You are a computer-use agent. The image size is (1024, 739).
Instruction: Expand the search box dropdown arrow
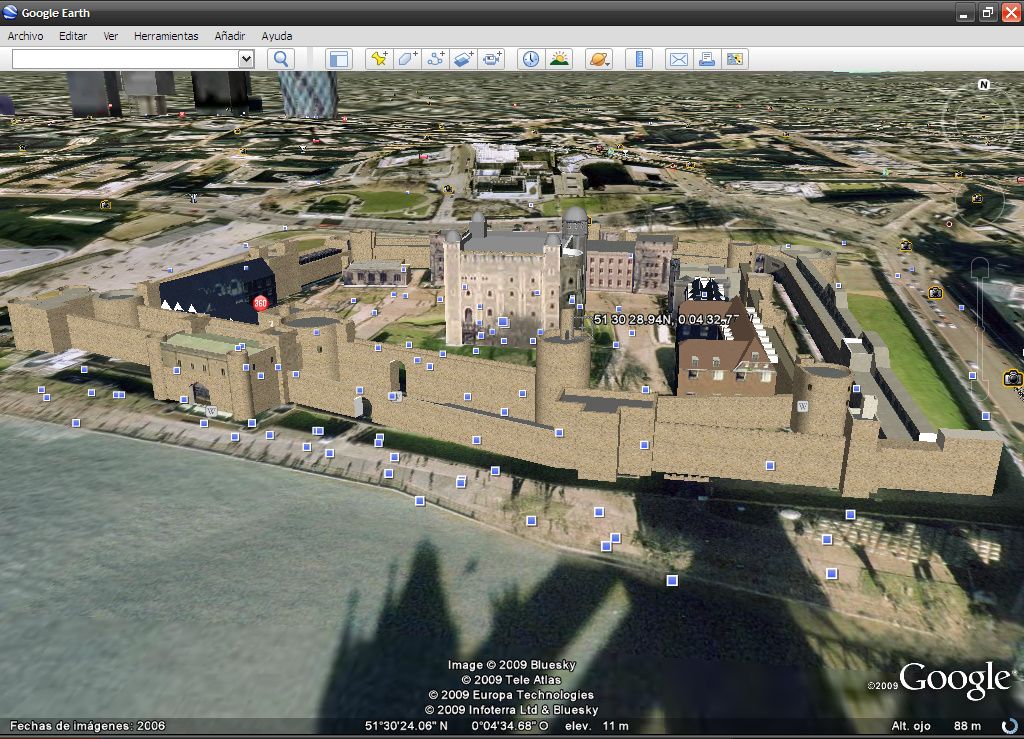click(246, 59)
